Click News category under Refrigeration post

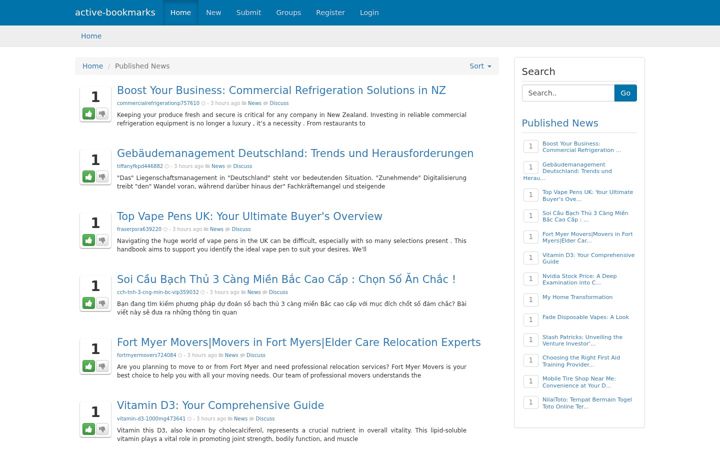tap(254, 103)
